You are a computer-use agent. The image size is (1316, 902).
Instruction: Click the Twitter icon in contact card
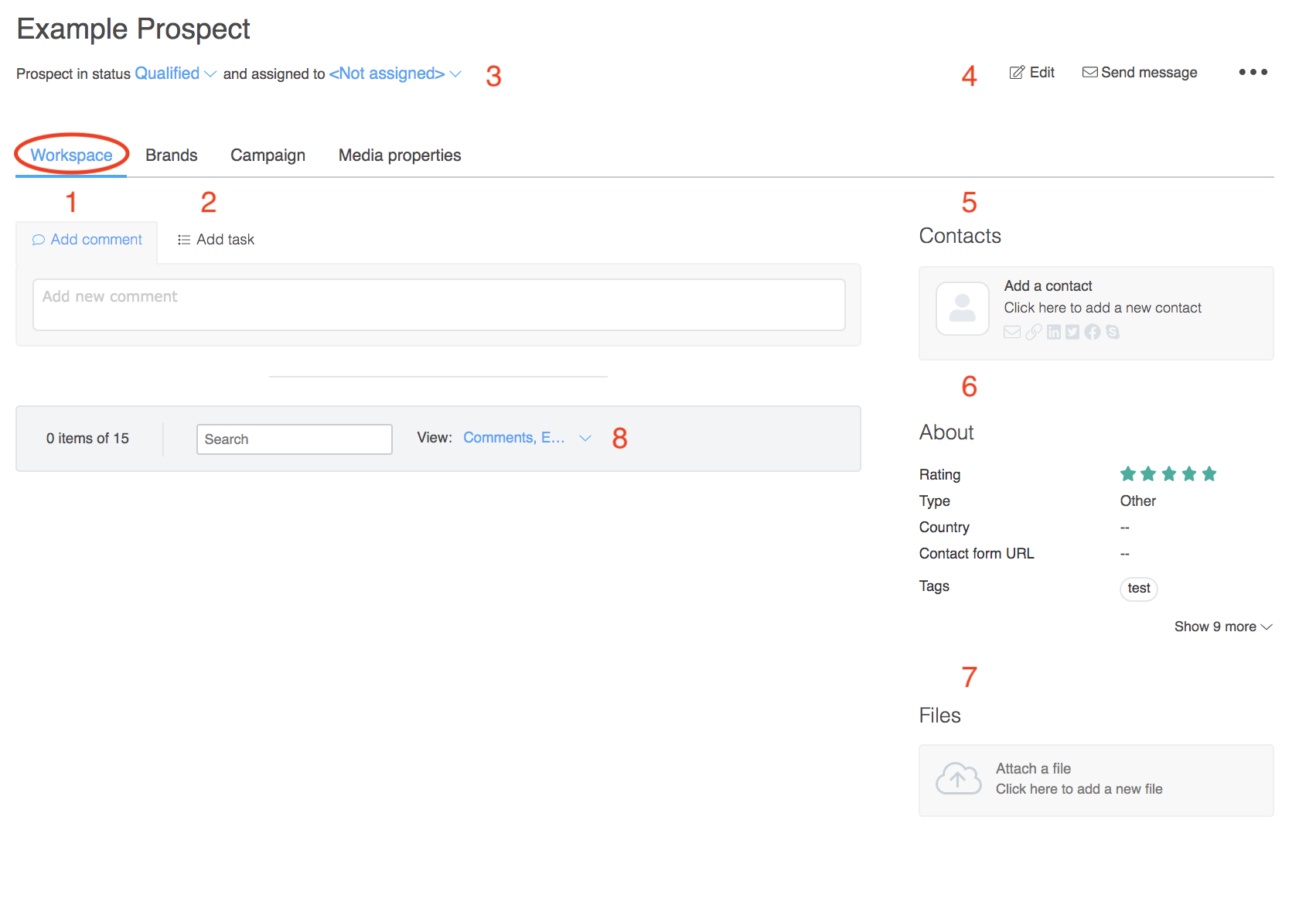(1072, 333)
